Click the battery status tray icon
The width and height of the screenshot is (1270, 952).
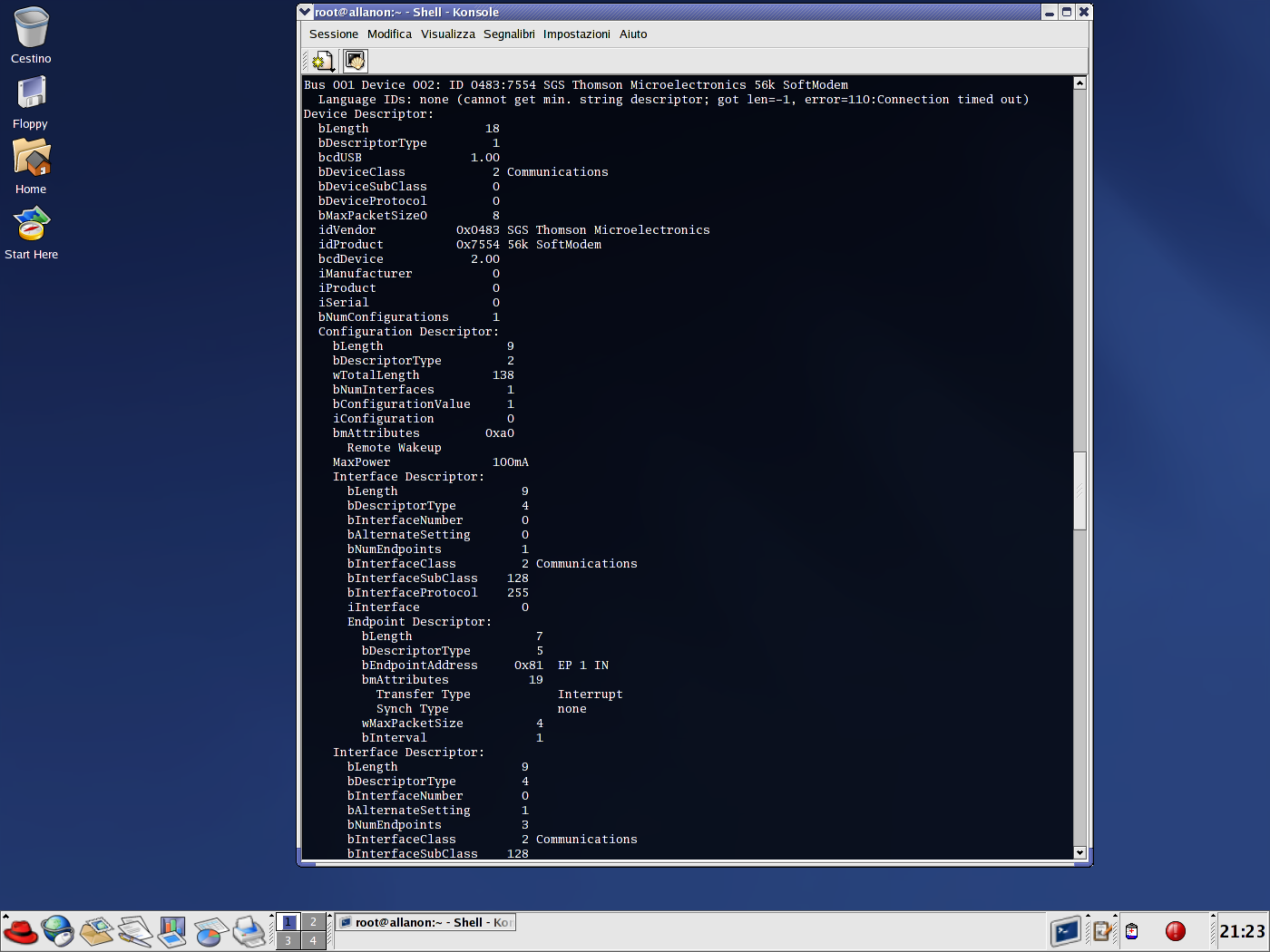click(1131, 931)
